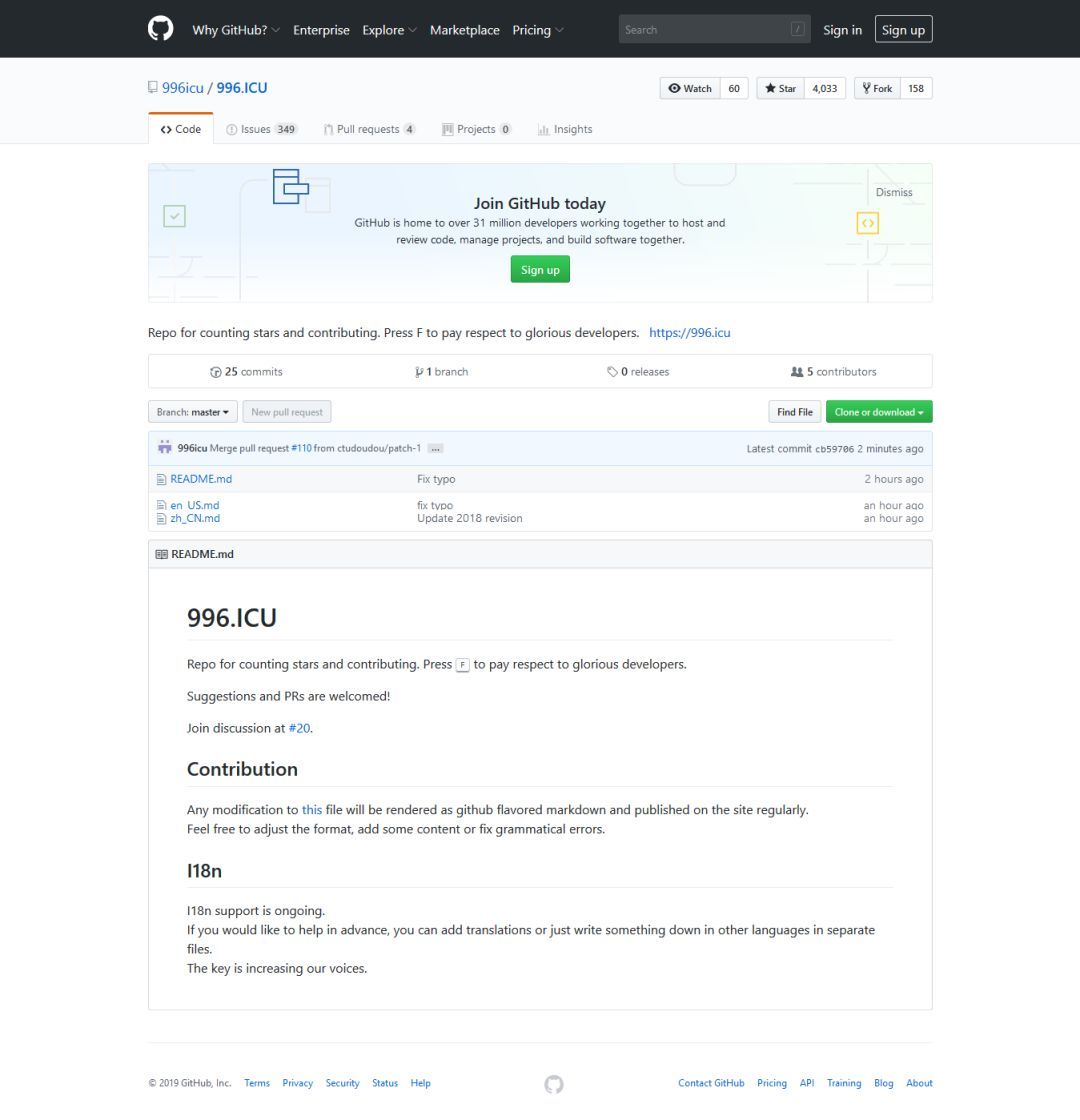Open discussion #20 link in README
1080x1120 pixels.
[x=299, y=729]
